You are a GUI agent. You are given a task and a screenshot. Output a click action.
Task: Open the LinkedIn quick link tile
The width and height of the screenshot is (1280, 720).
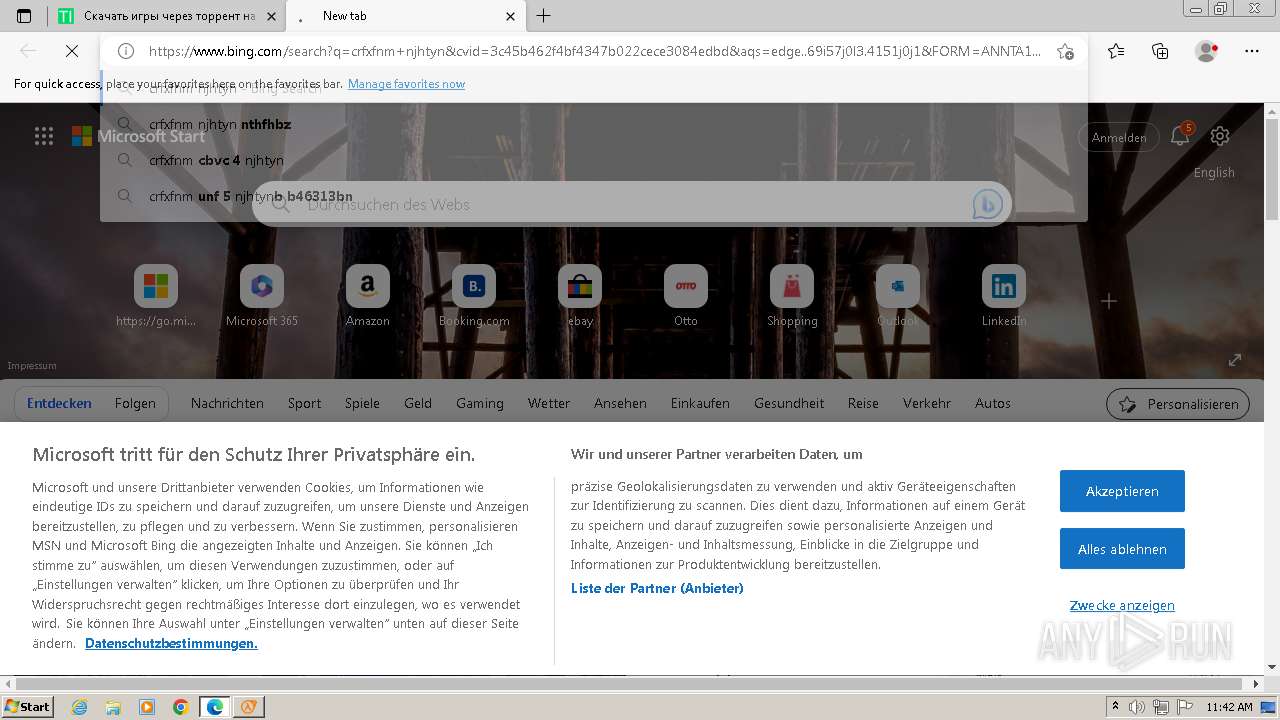pos(1004,297)
